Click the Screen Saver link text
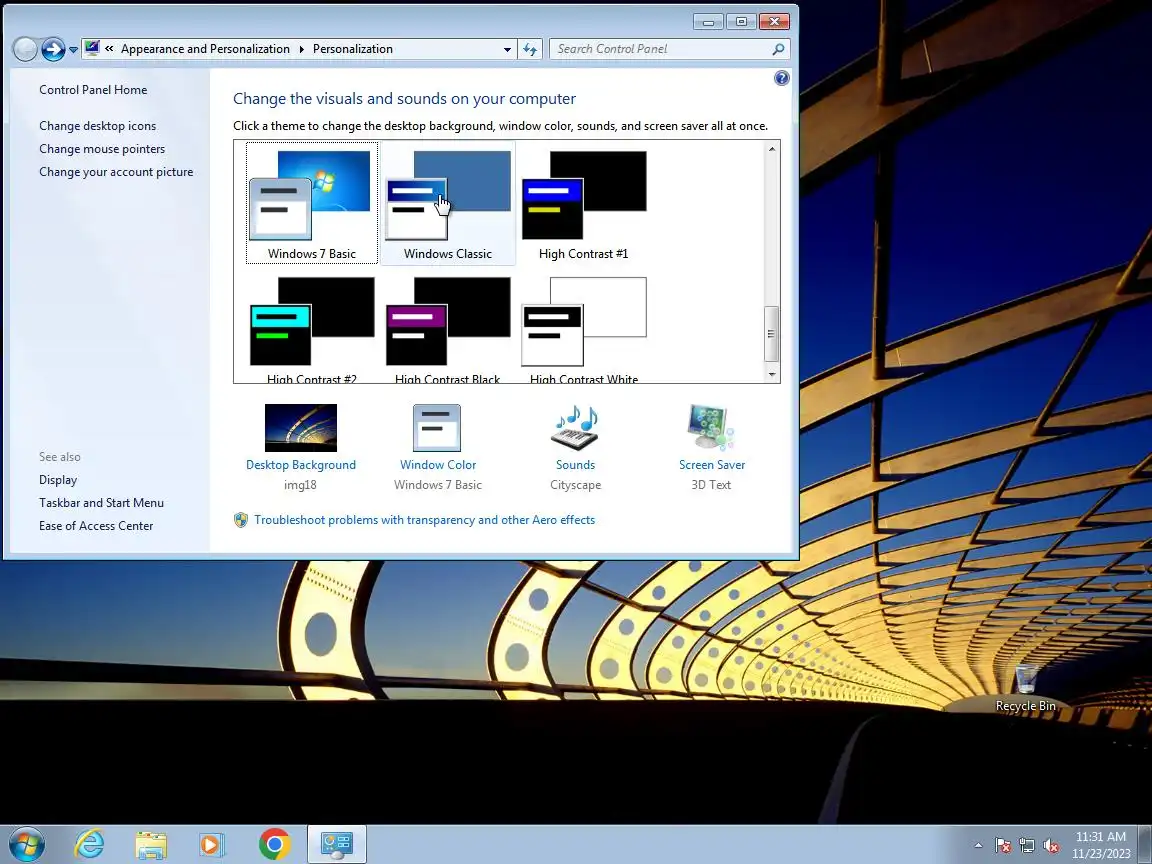1152x864 pixels. coord(712,464)
